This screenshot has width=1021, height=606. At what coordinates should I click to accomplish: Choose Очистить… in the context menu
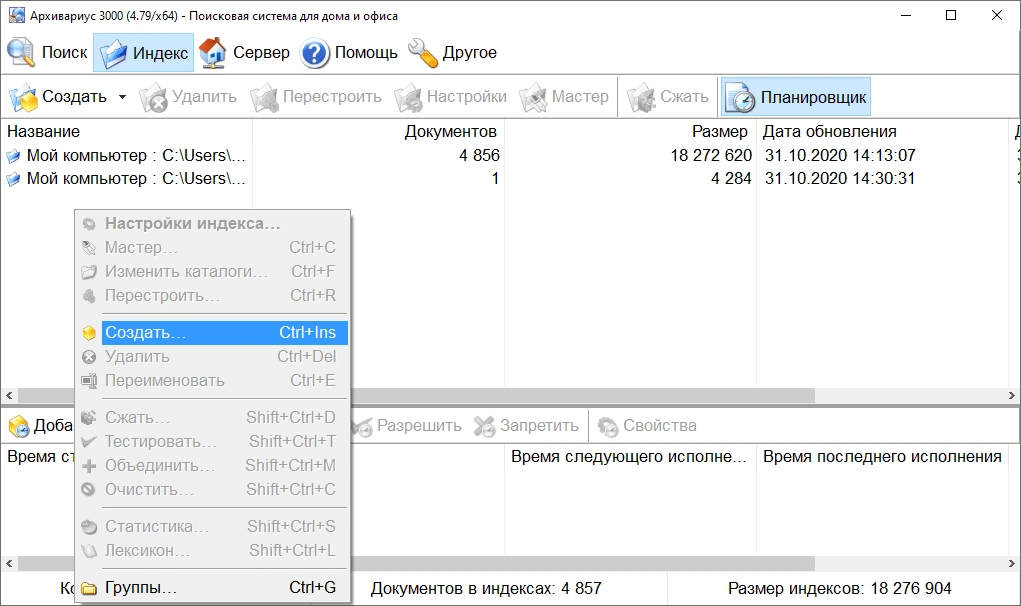tap(212, 489)
